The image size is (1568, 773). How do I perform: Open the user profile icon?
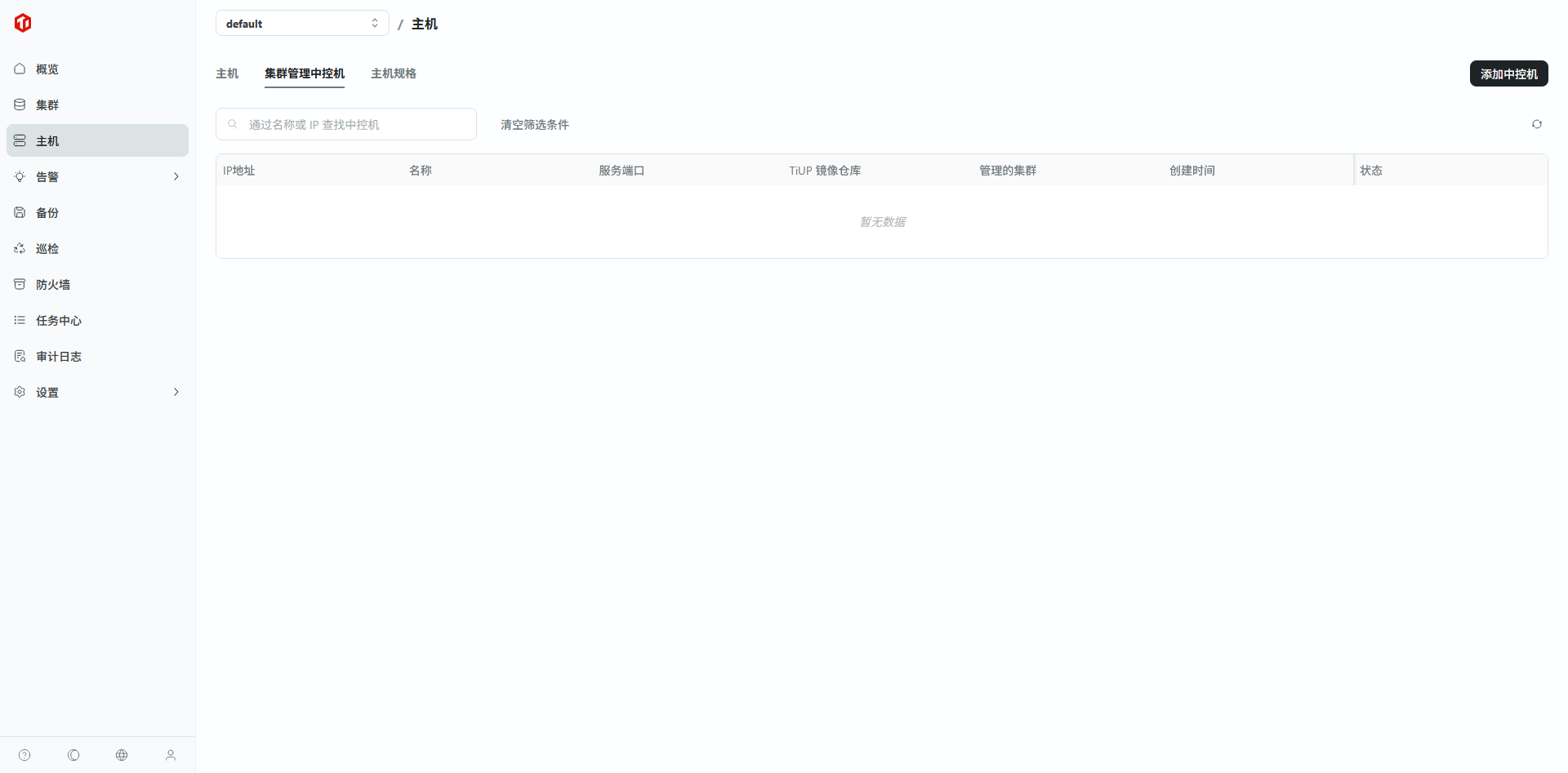[x=171, y=755]
